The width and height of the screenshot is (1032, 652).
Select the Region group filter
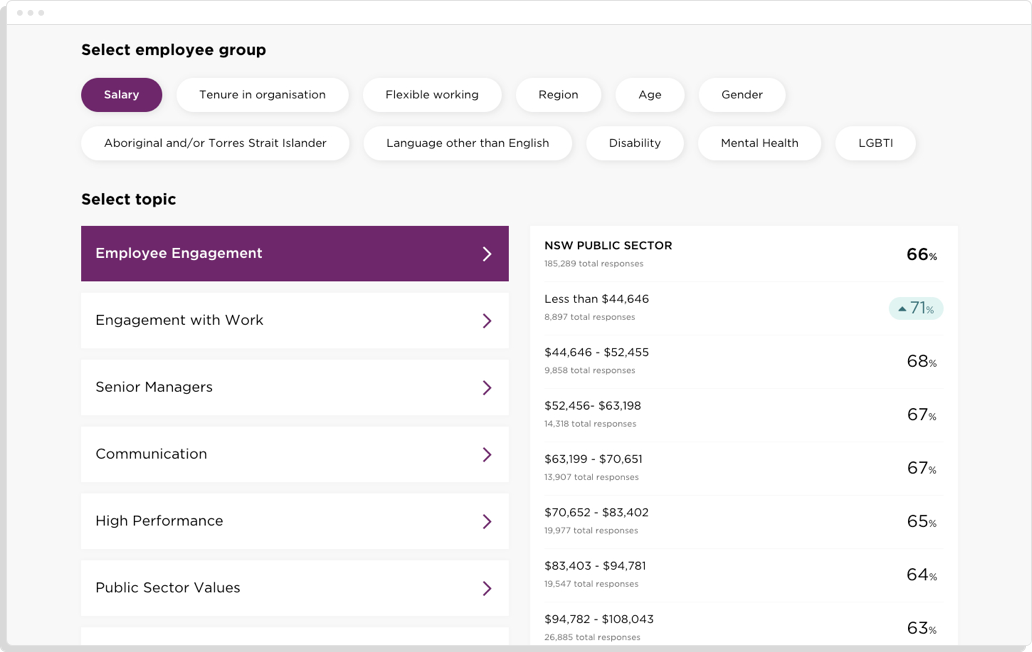[558, 95]
